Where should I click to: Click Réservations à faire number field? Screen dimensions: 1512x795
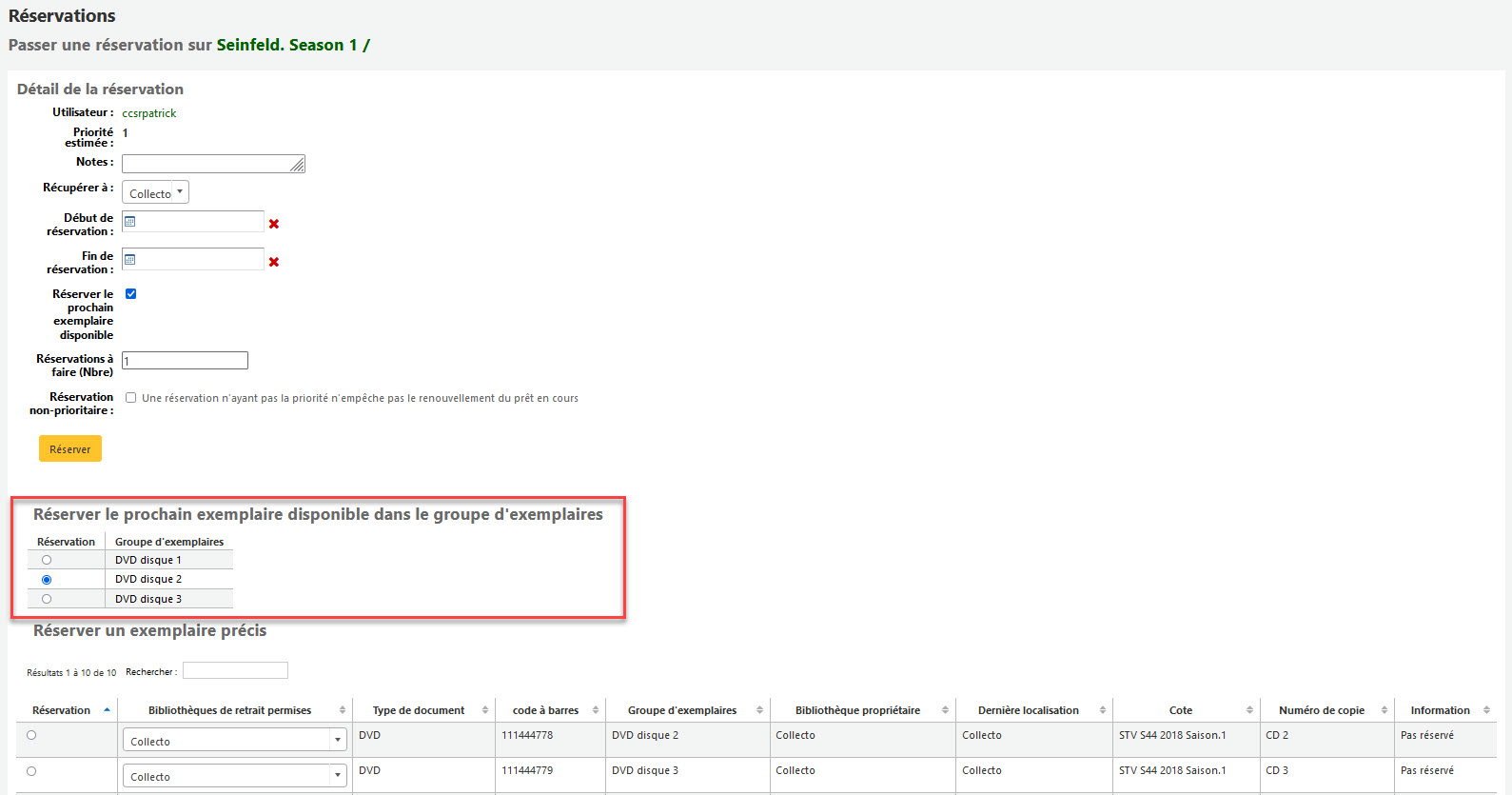click(185, 361)
